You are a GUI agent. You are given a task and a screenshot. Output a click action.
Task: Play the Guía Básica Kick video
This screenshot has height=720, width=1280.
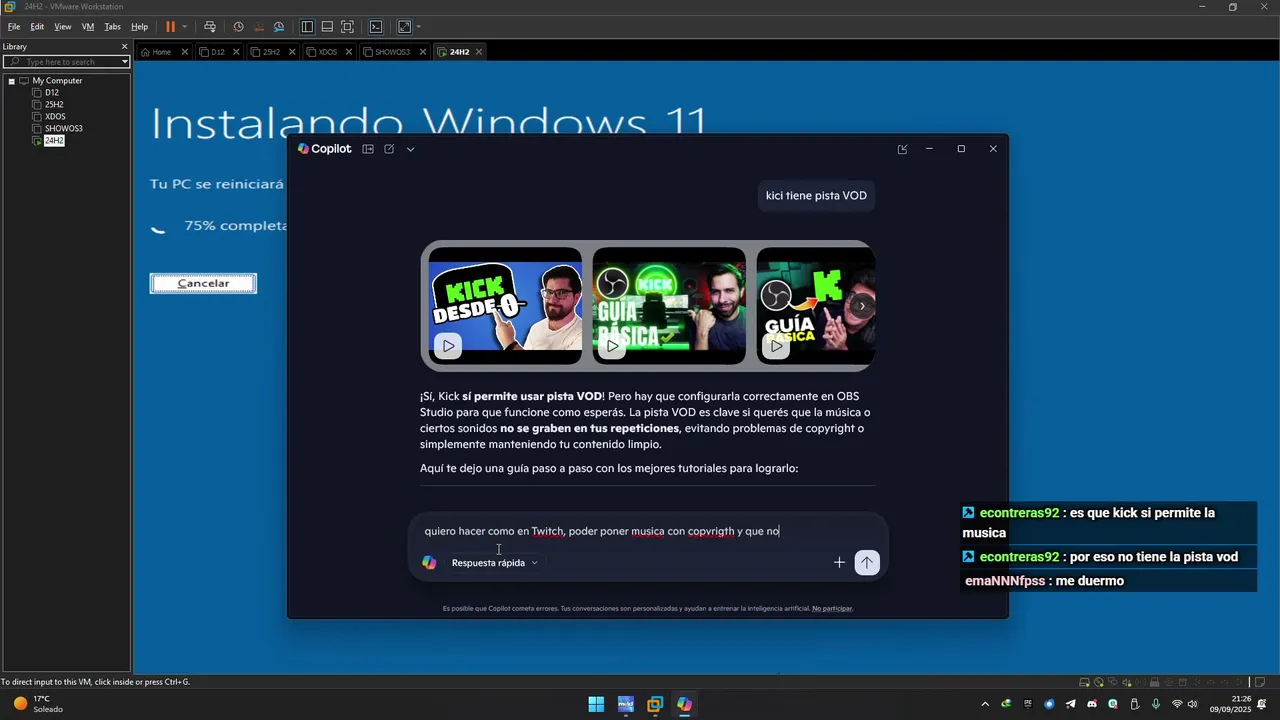pyautogui.click(x=612, y=346)
